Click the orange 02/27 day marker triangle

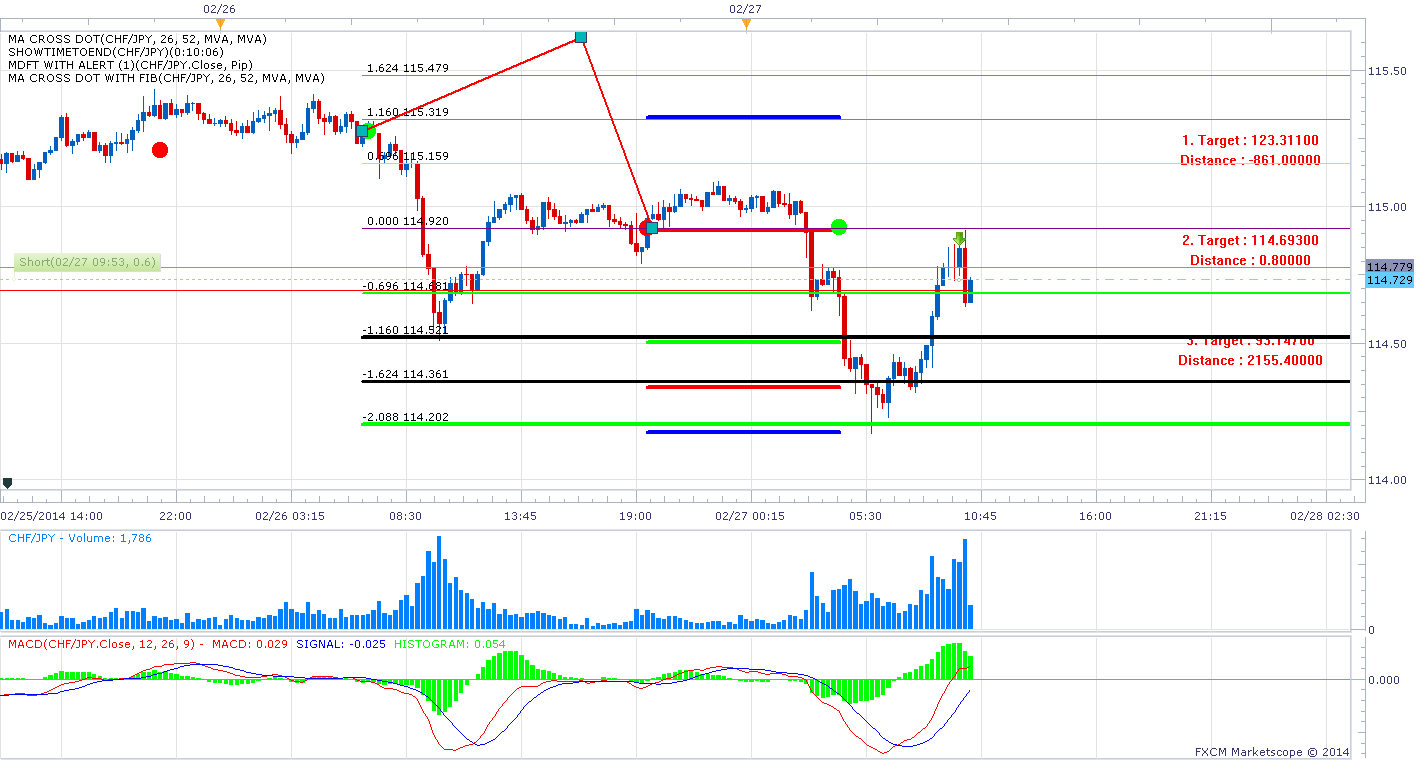[x=745, y=23]
